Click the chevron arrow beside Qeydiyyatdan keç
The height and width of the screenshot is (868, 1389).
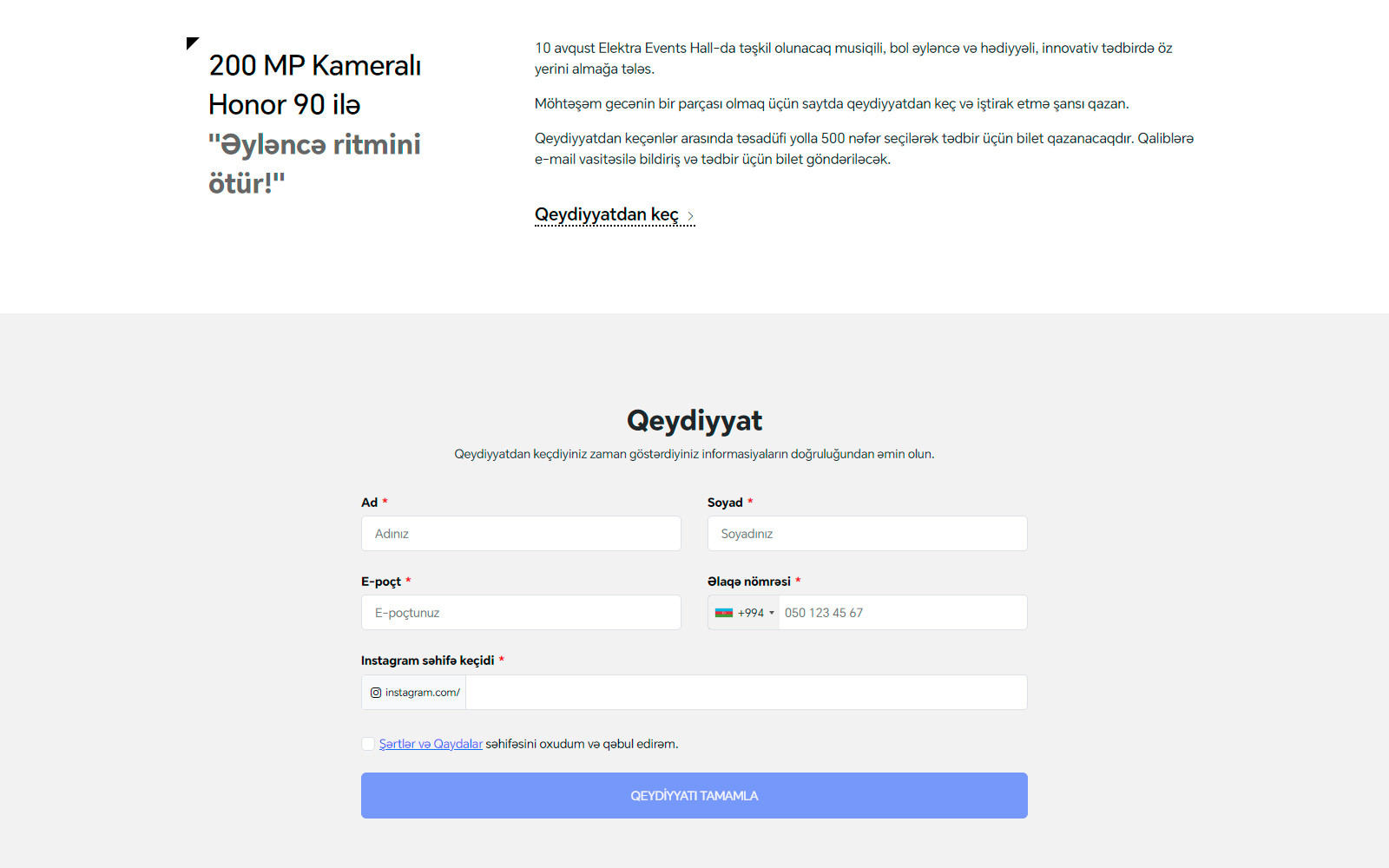click(690, 216)
